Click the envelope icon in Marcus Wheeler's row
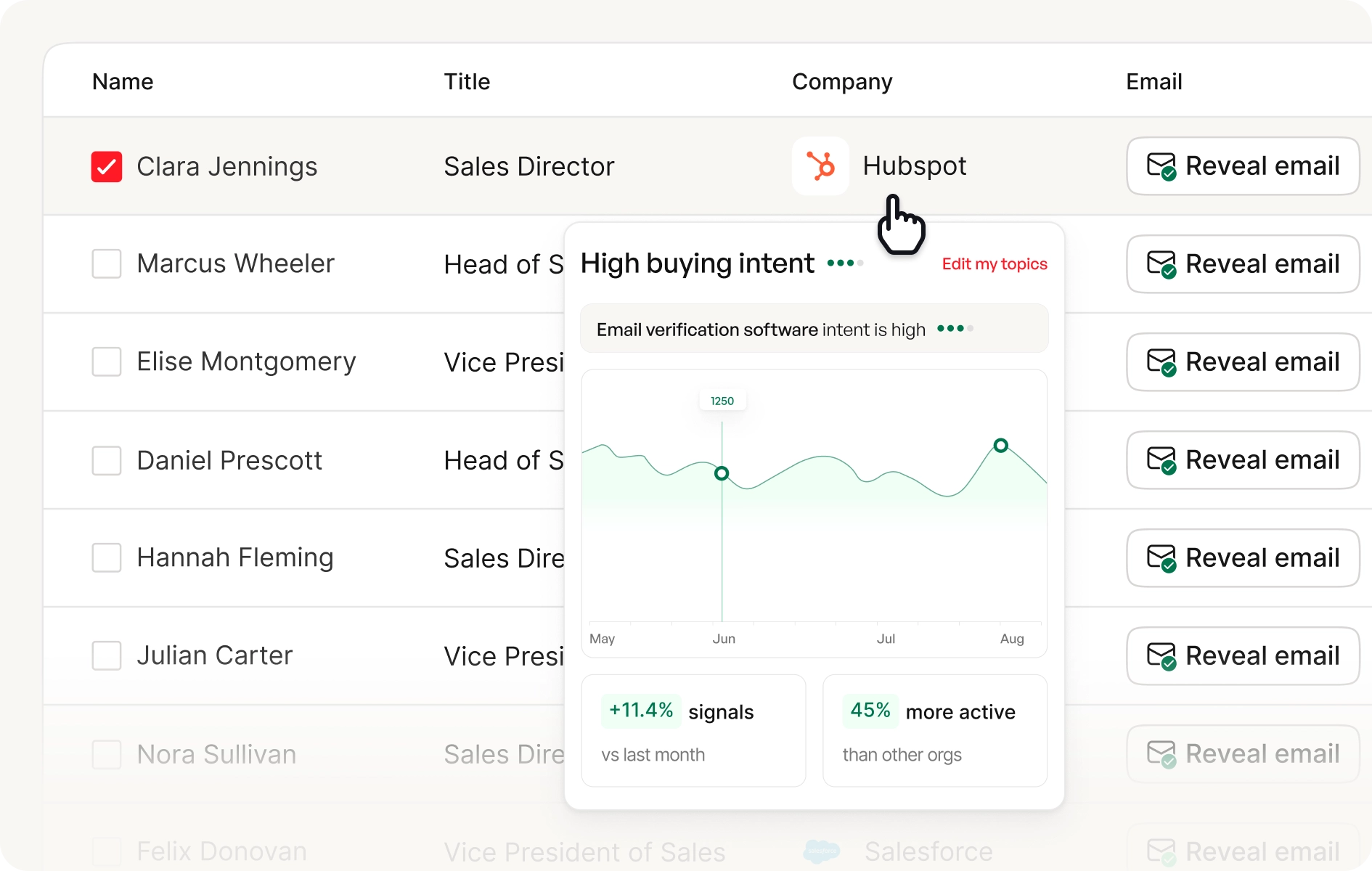1372x871 pixels. 1161,263
